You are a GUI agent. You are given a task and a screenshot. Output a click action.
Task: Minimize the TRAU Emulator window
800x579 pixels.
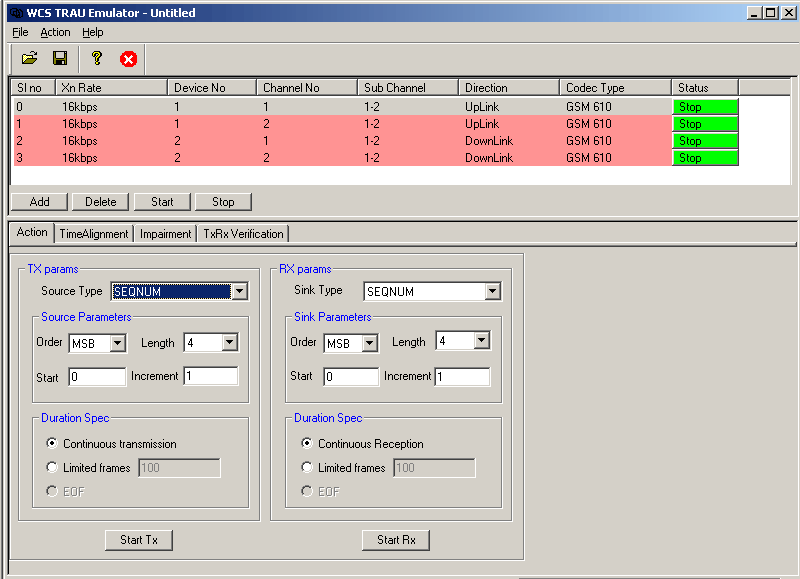(x=755, y=13)
